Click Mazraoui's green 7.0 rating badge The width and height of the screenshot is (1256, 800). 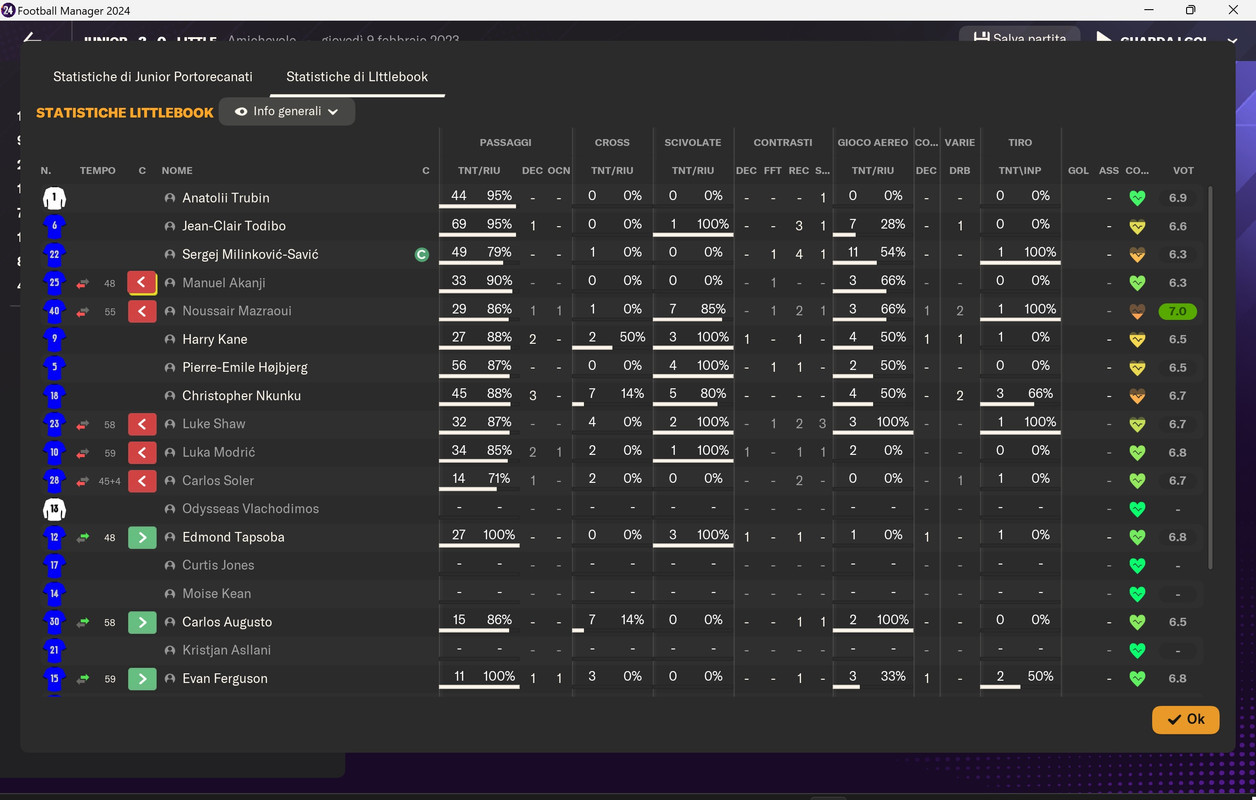(1178, 311)
